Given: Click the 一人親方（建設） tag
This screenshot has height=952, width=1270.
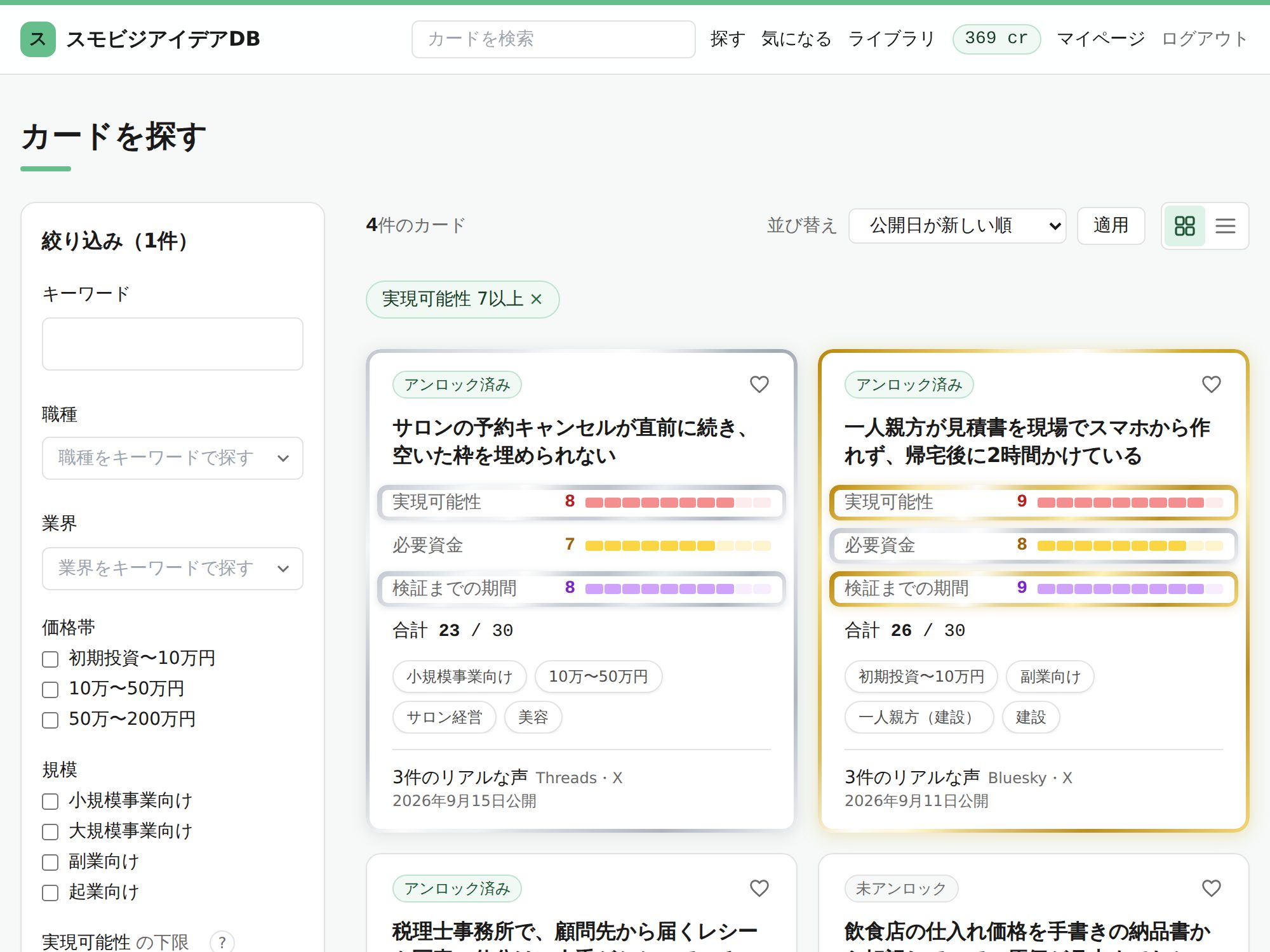Looking at the screenshot, I should tap(919, 717).
